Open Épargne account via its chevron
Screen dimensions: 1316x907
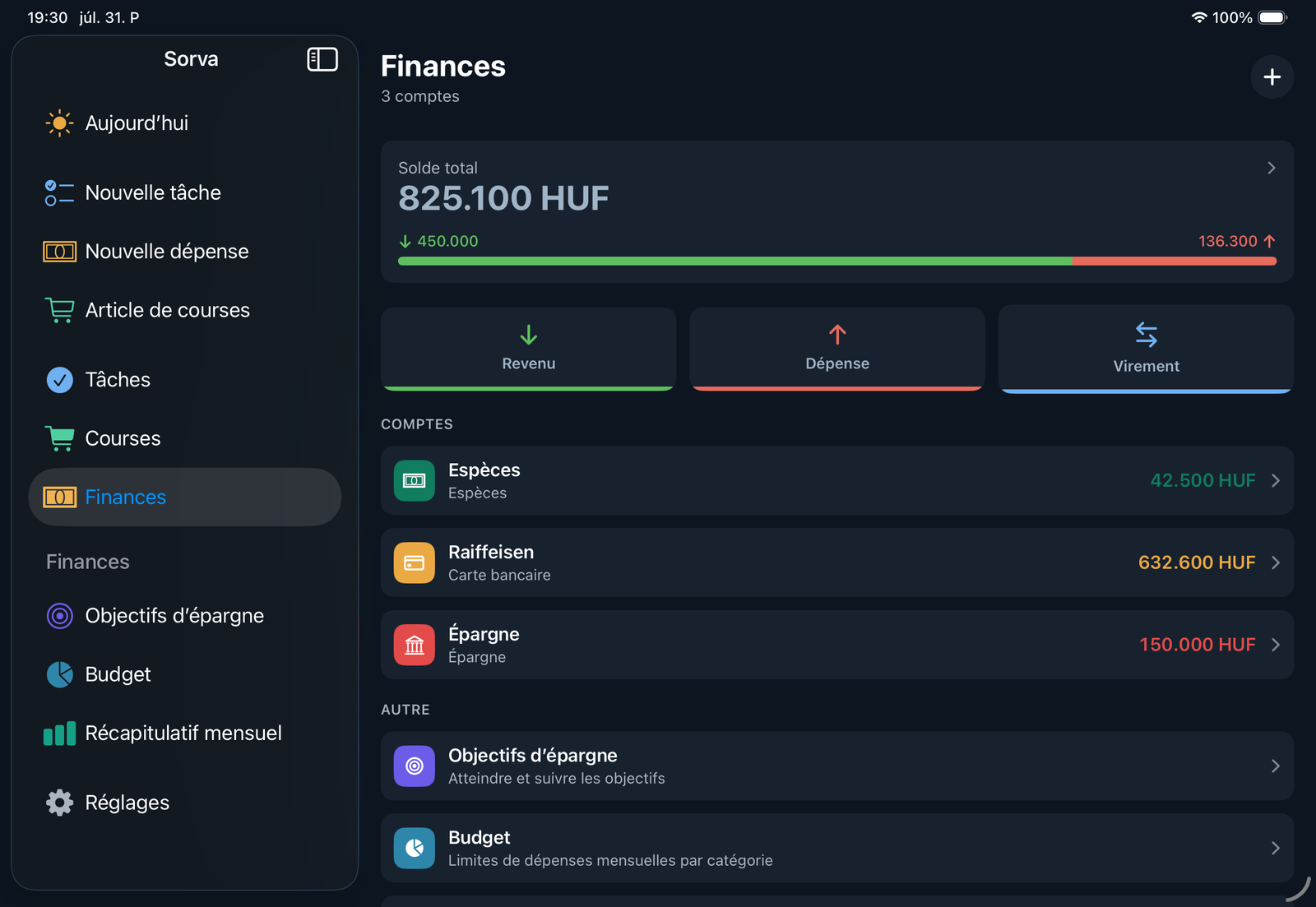[x=1276, y=646]
